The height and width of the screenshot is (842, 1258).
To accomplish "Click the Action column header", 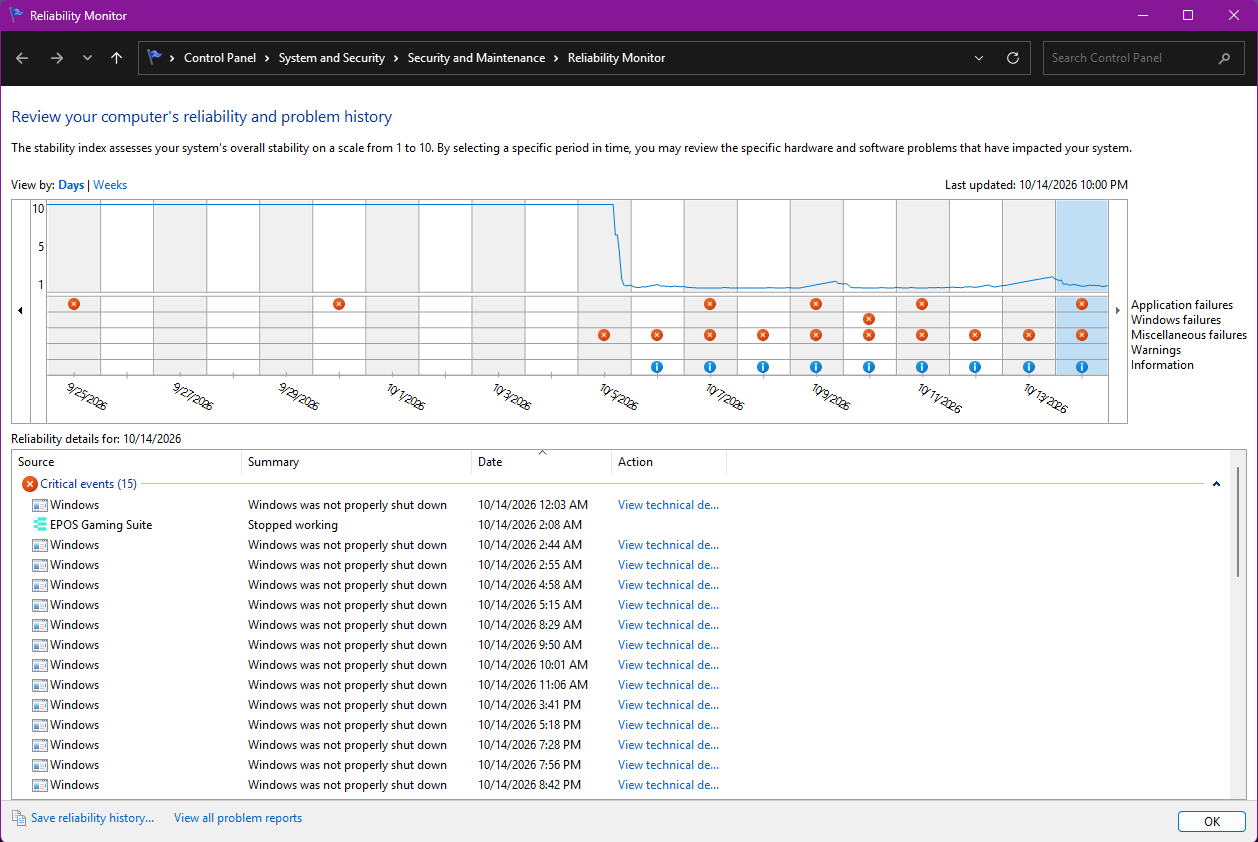I will (668, 462).
